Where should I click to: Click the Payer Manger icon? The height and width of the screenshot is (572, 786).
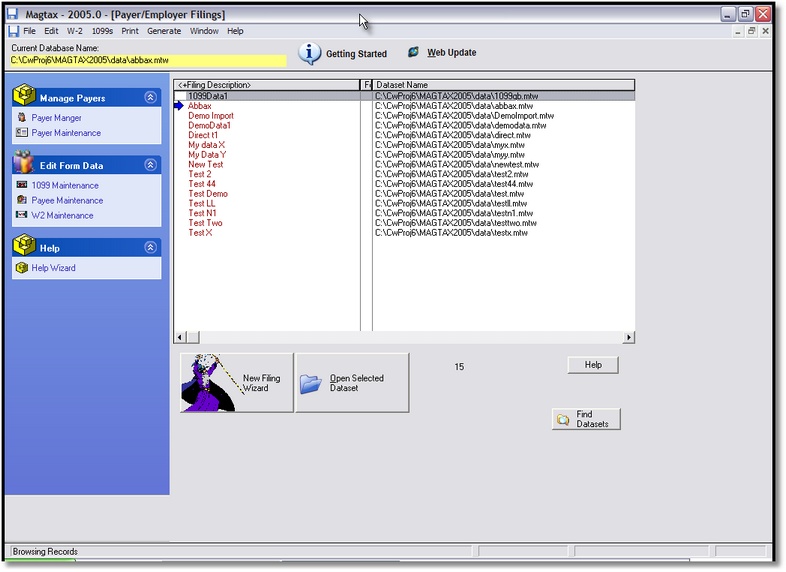[x=22, y=117]
